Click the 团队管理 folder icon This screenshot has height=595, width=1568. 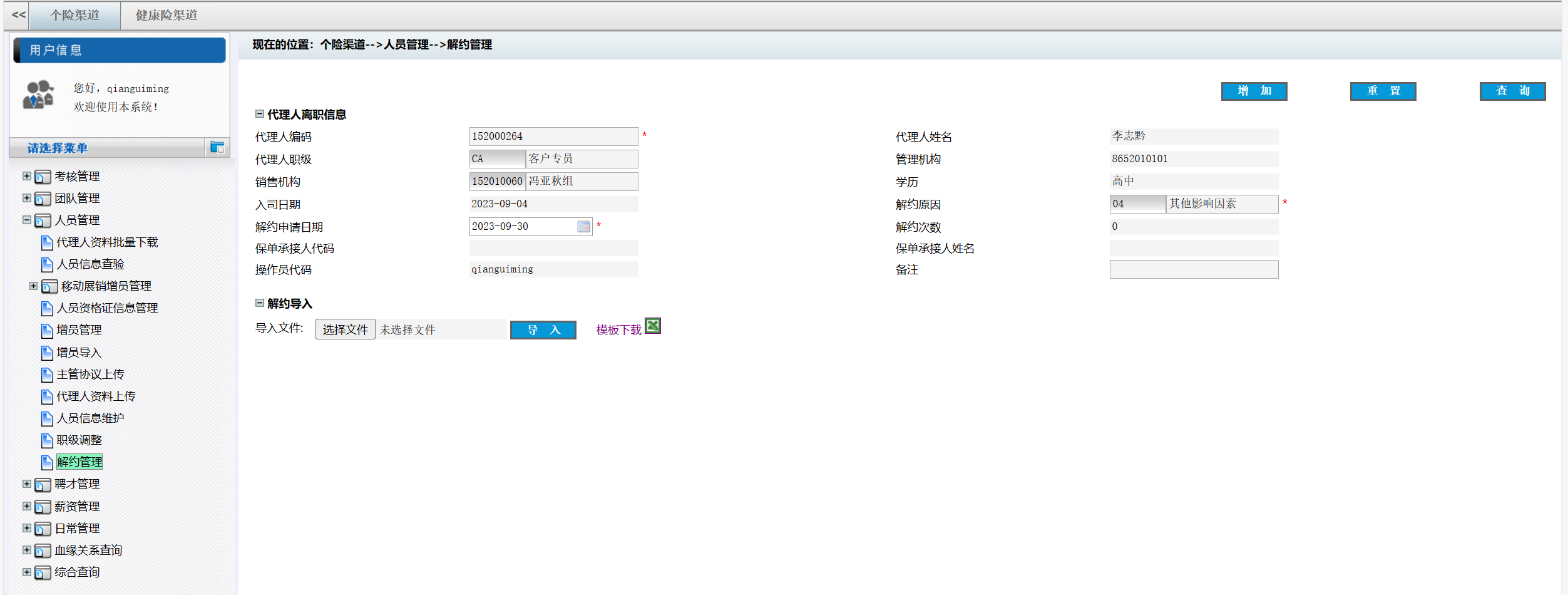tap(43, 199)
